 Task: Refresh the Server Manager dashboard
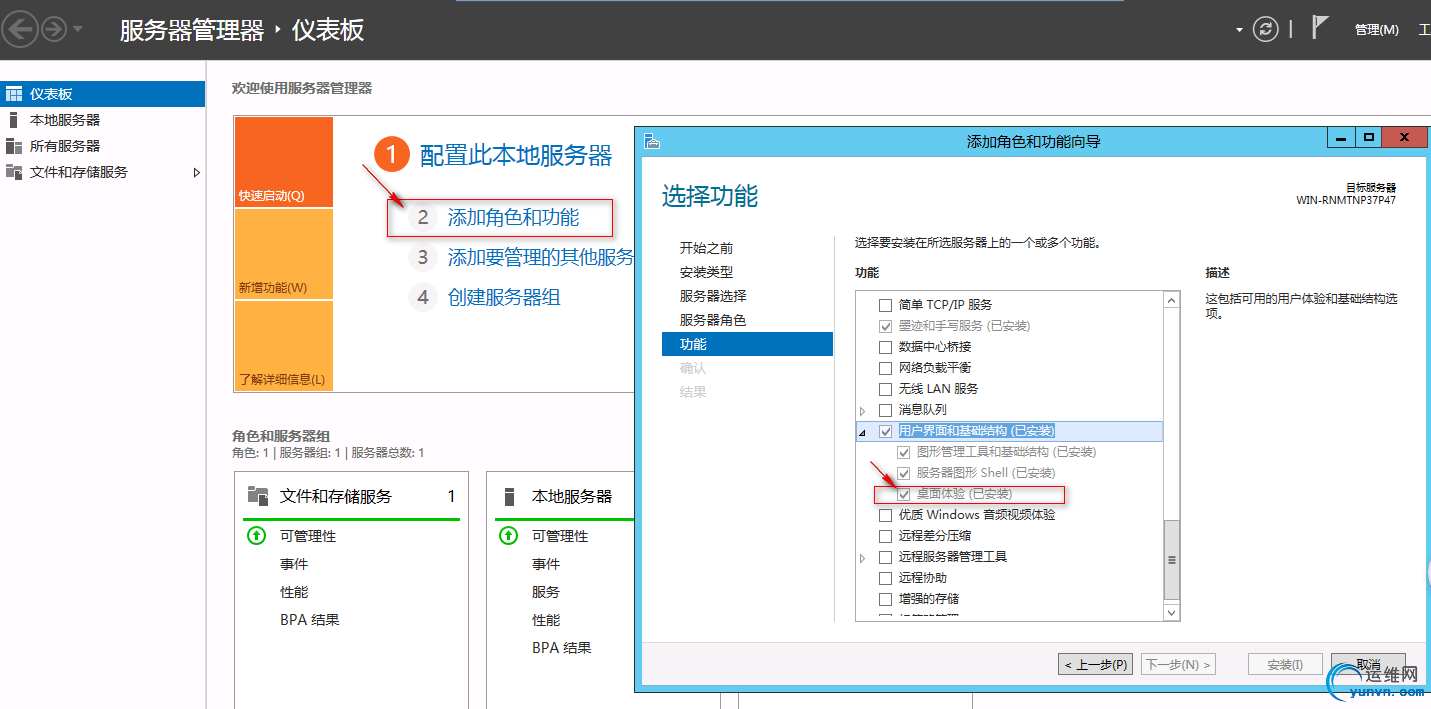(1266, 29)
